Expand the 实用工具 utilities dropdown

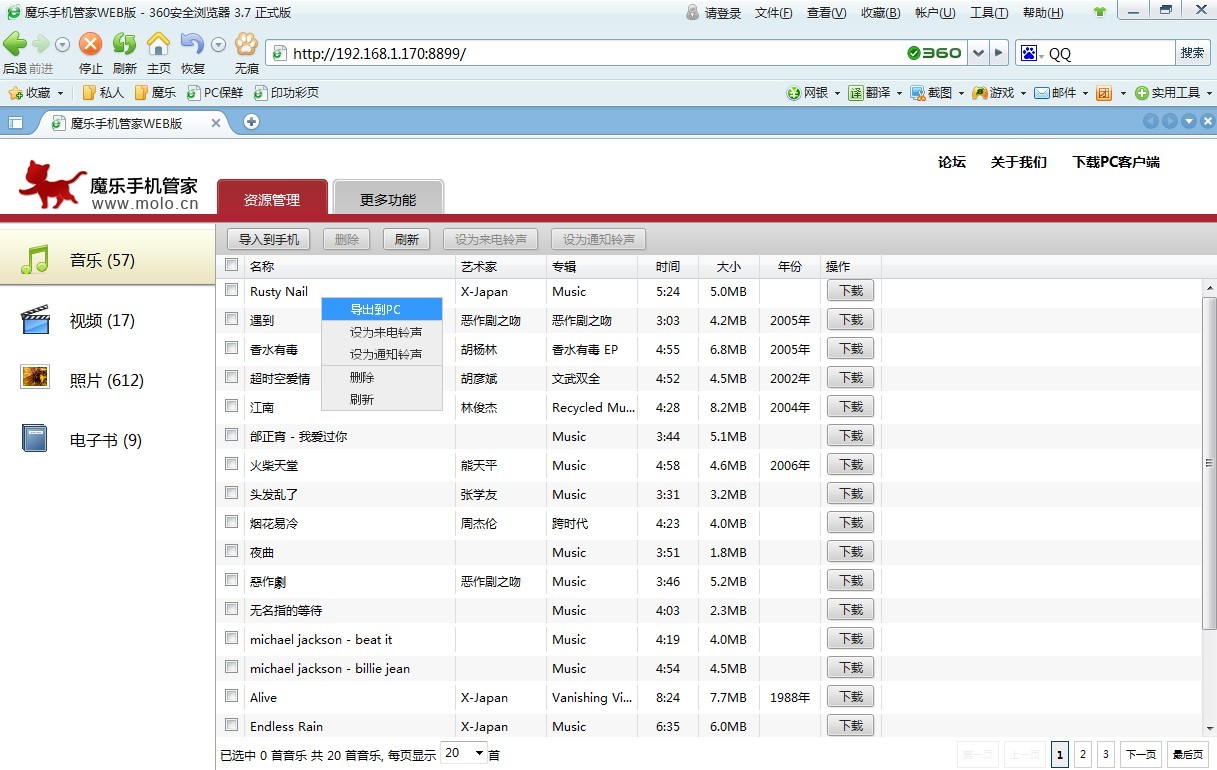(x=1208, y=93)
